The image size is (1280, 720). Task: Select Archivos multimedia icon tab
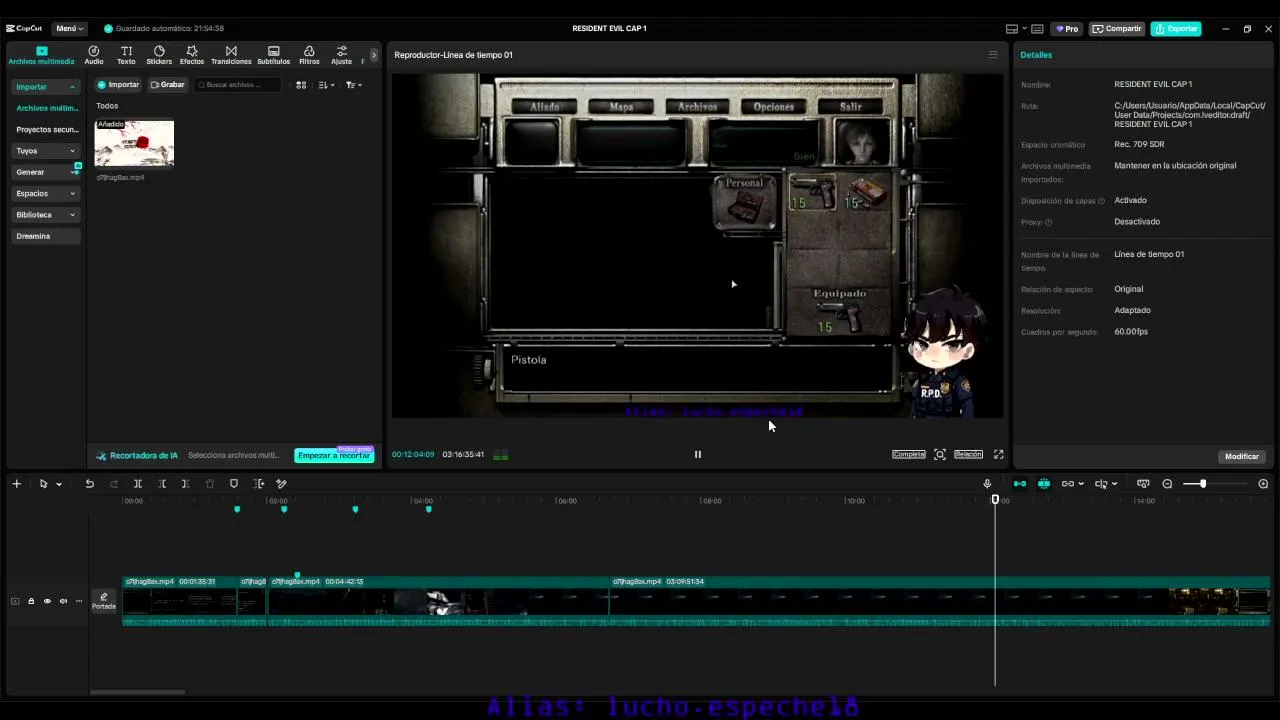(42, 55)
